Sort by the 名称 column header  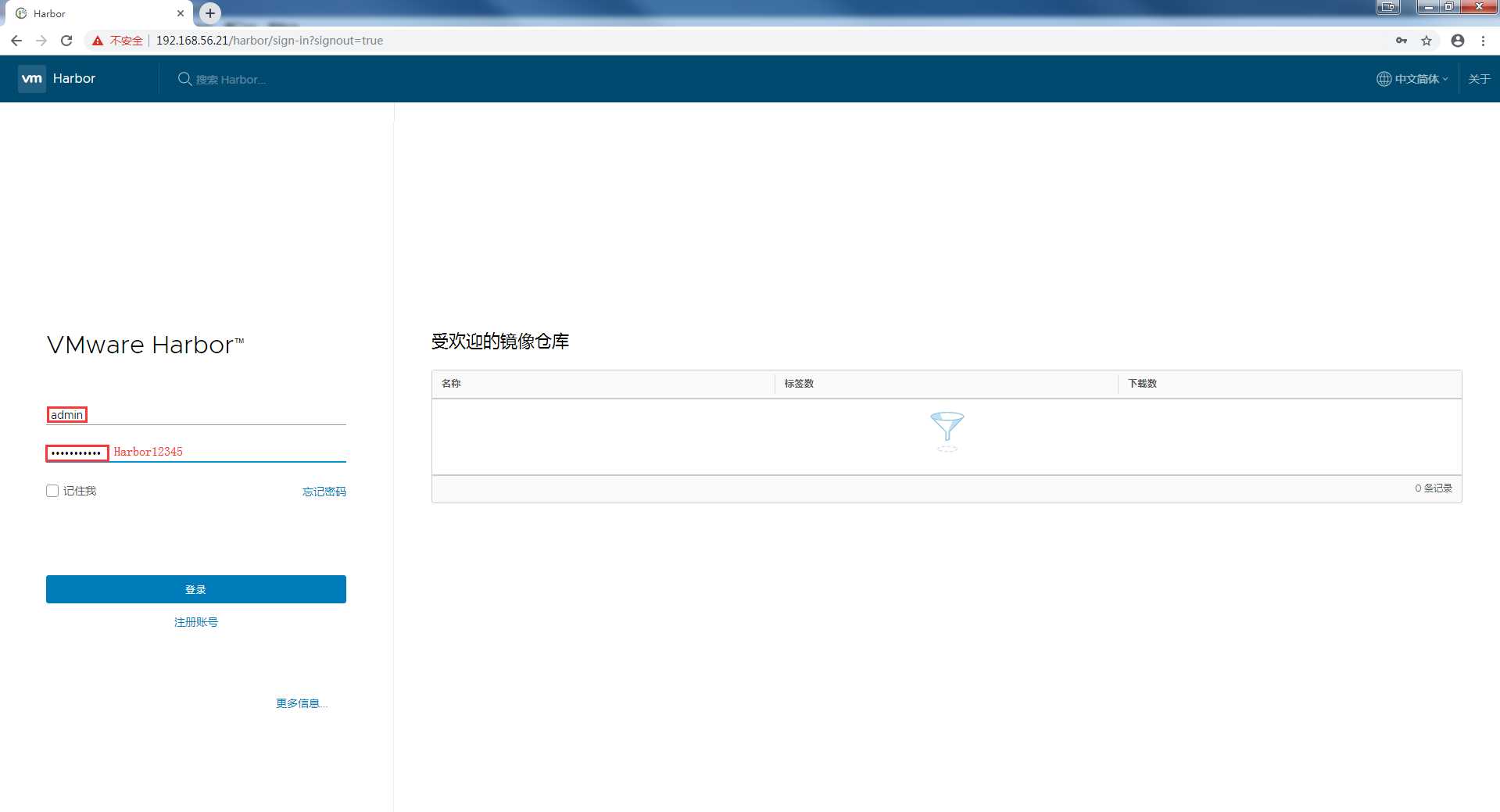[451, 384]
